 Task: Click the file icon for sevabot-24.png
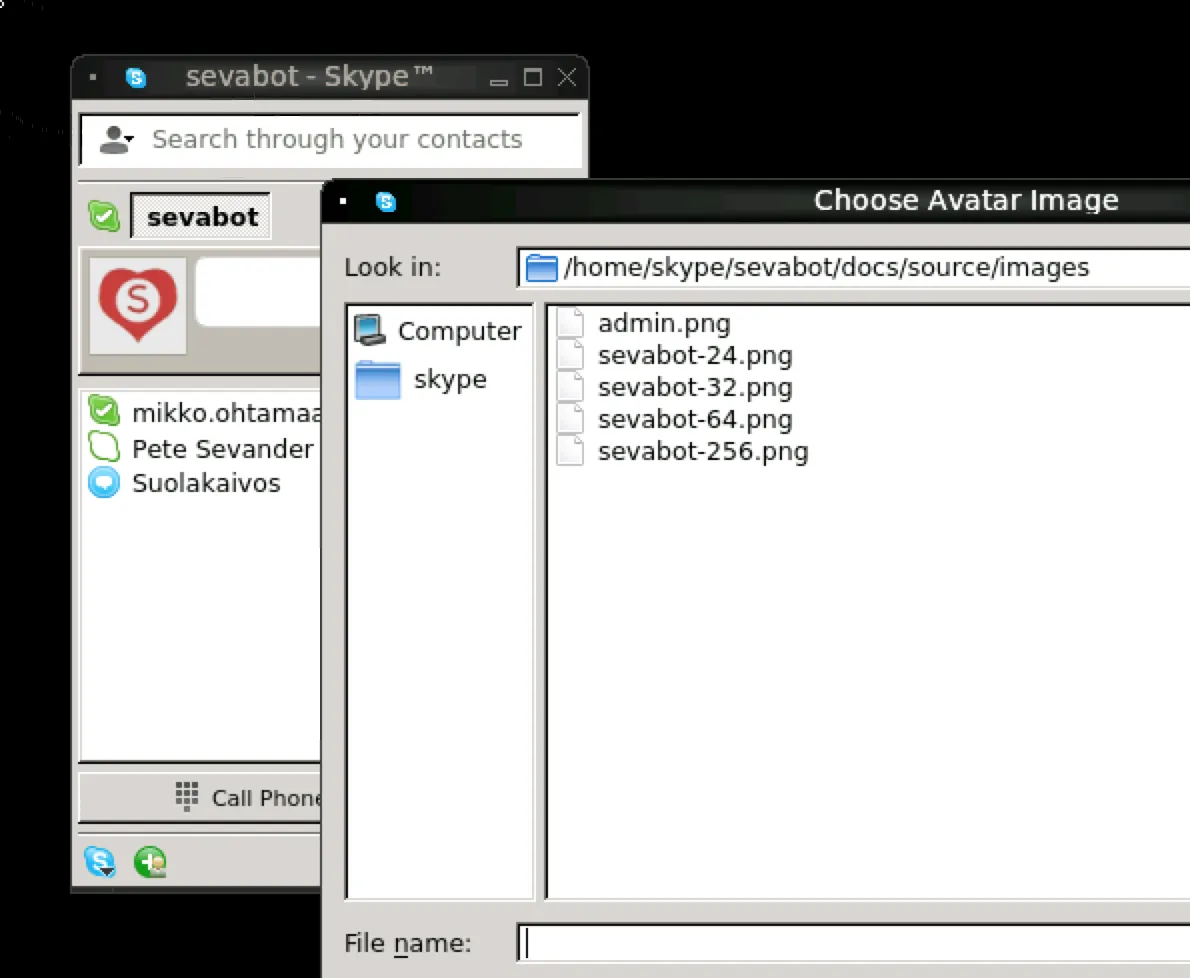coord(571,354)
